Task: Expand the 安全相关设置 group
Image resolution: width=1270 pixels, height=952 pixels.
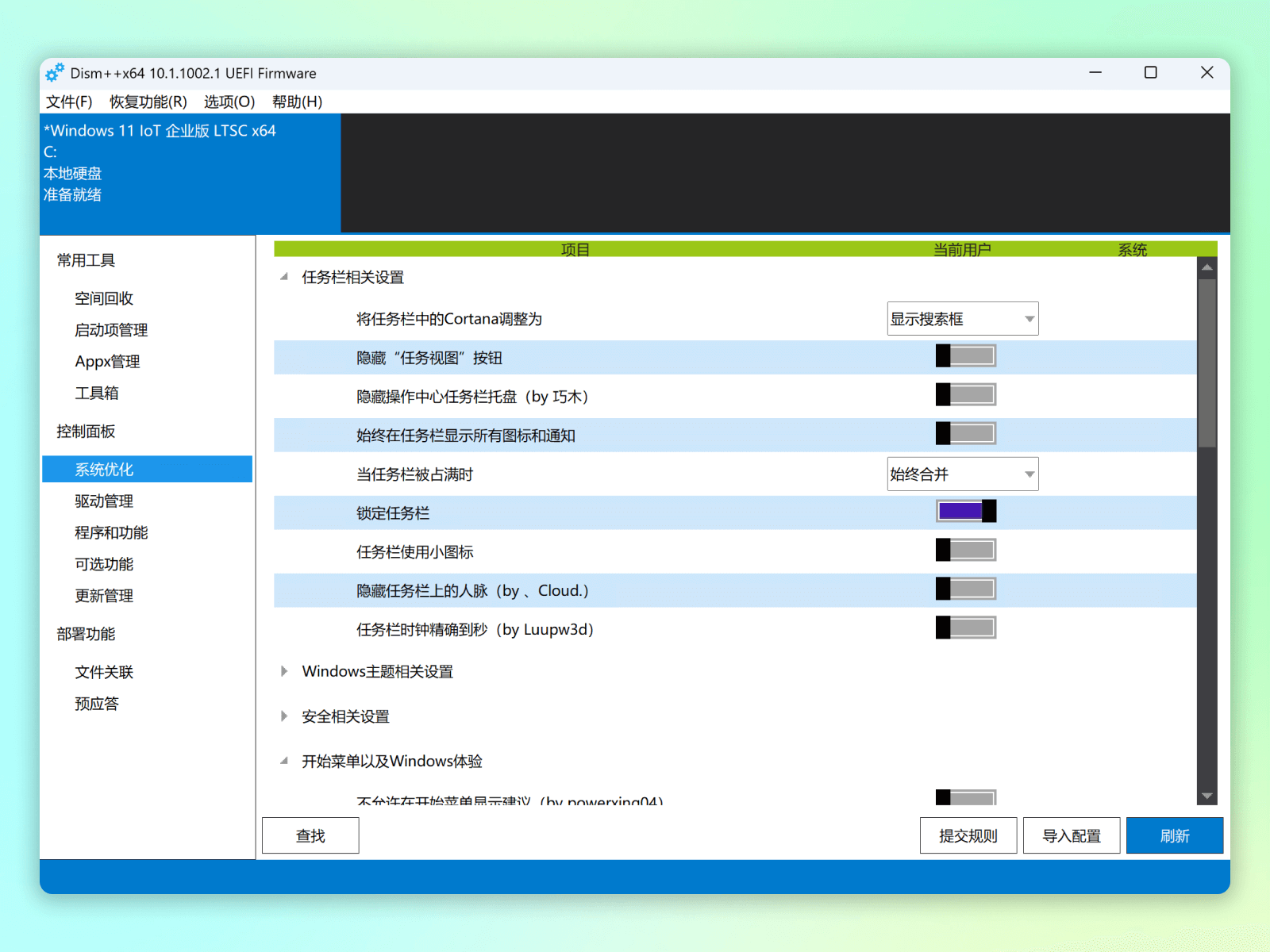Action: pyautogui.click(x=284, y=717)
